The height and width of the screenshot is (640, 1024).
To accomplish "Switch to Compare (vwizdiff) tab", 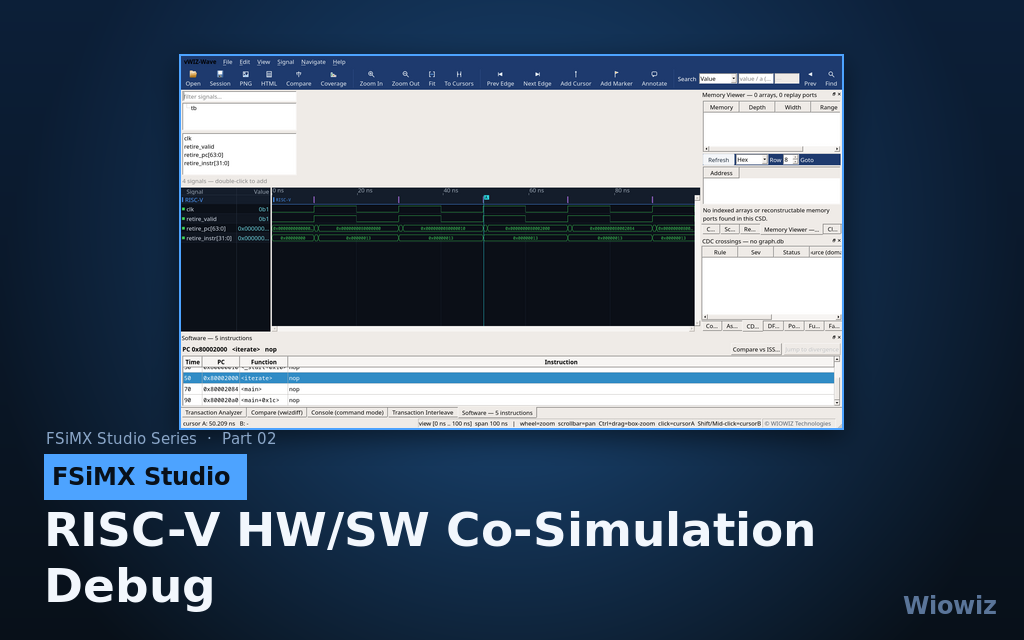I will [x=277, y=413].
